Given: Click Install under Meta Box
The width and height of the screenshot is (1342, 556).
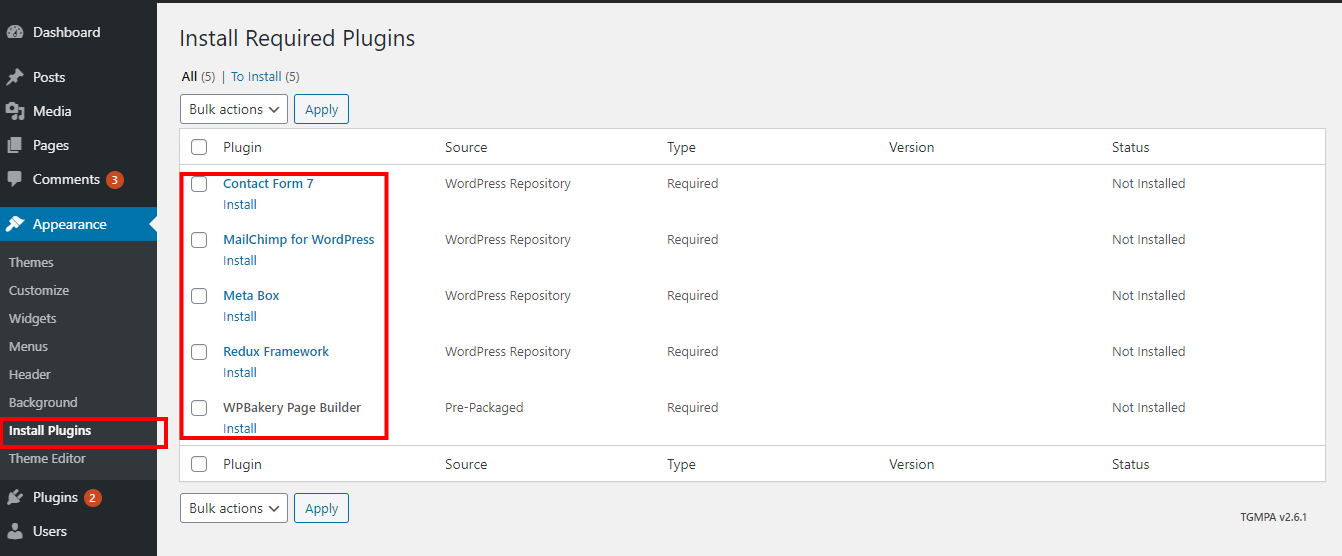Looking at the screenshot, I should 240,316.
